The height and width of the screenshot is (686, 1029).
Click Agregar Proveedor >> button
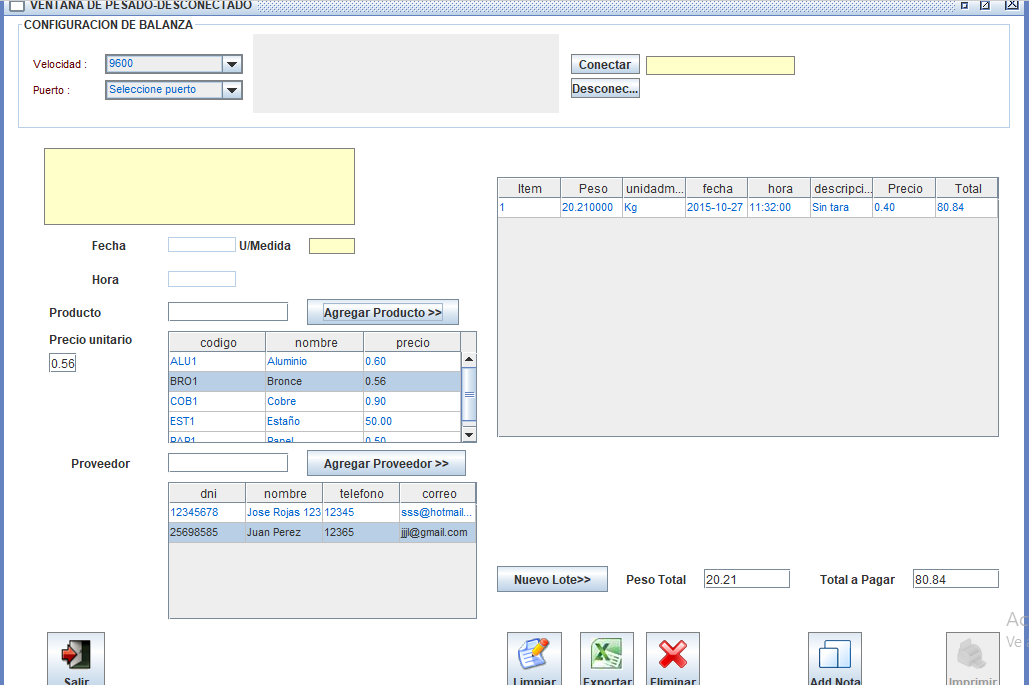click(386, 464)
